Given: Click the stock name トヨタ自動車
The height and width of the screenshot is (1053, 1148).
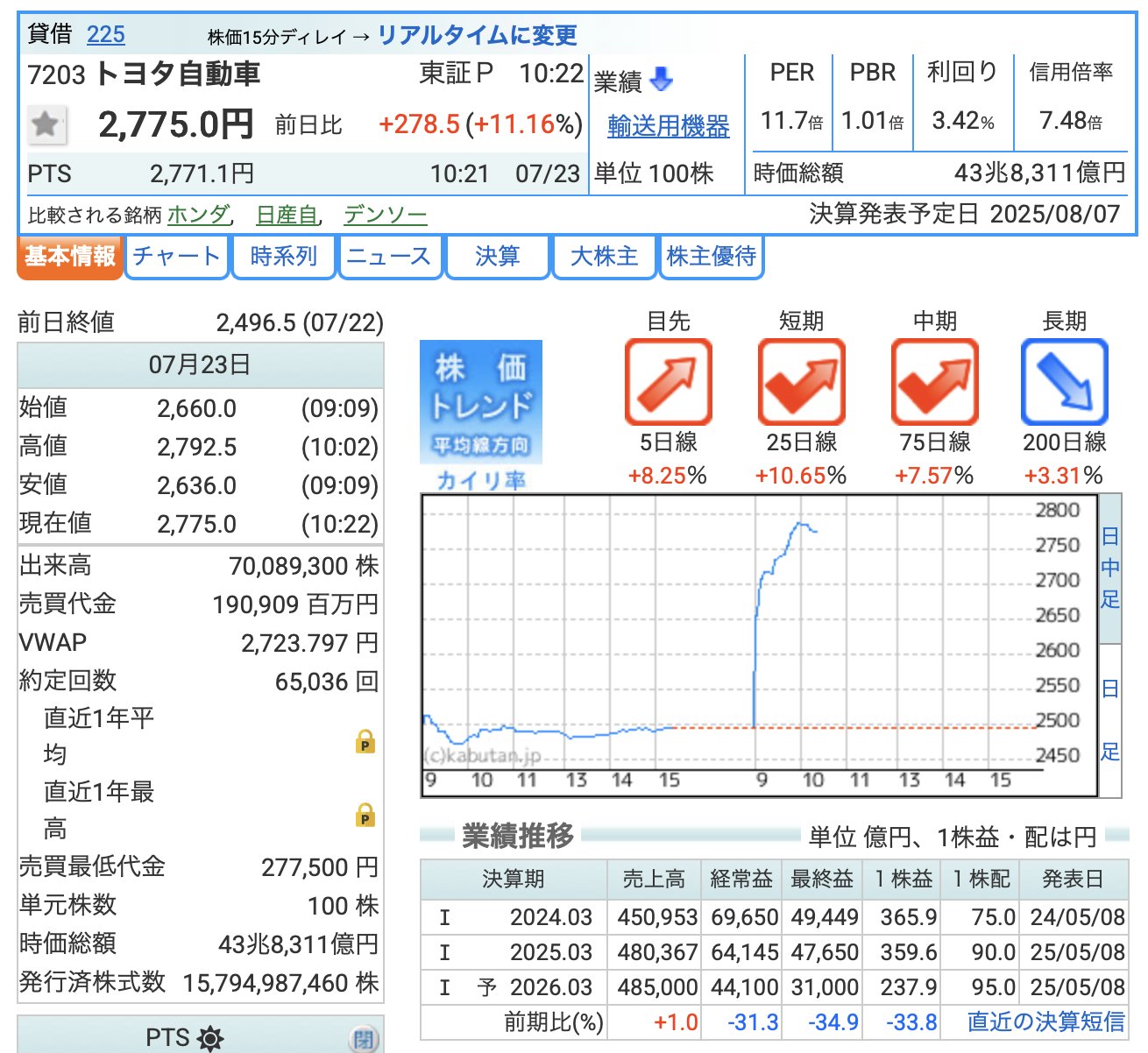Looking at the screenshot, I should tap(178, 74).
